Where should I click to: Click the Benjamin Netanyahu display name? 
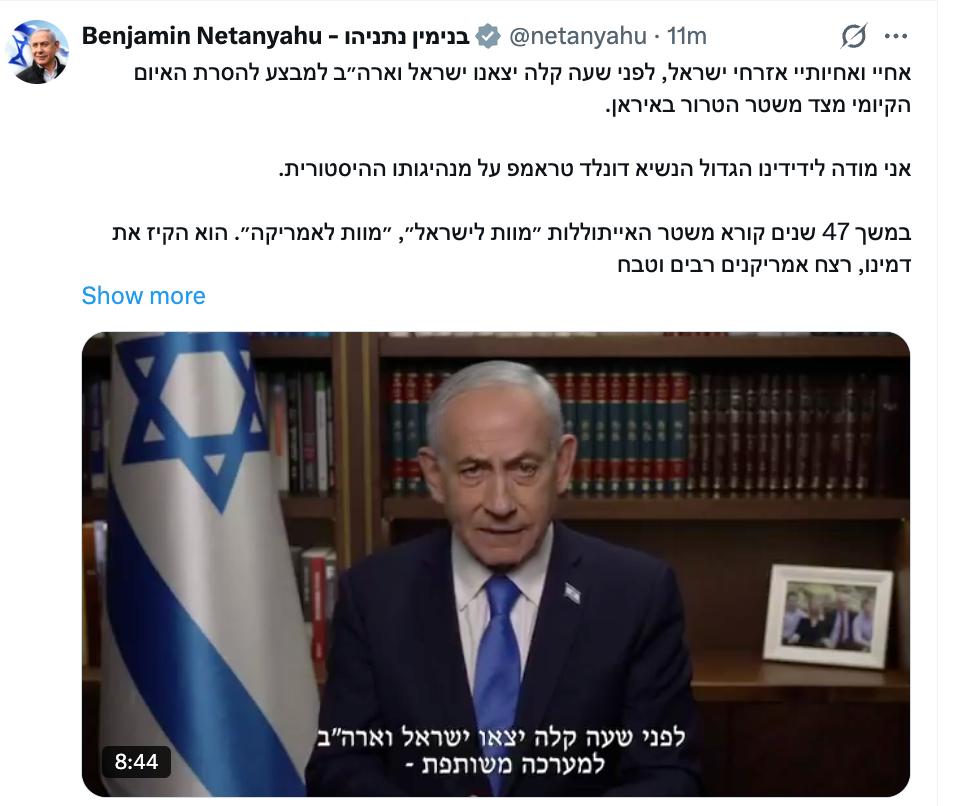pyautogui.click(x=202, y=36)
